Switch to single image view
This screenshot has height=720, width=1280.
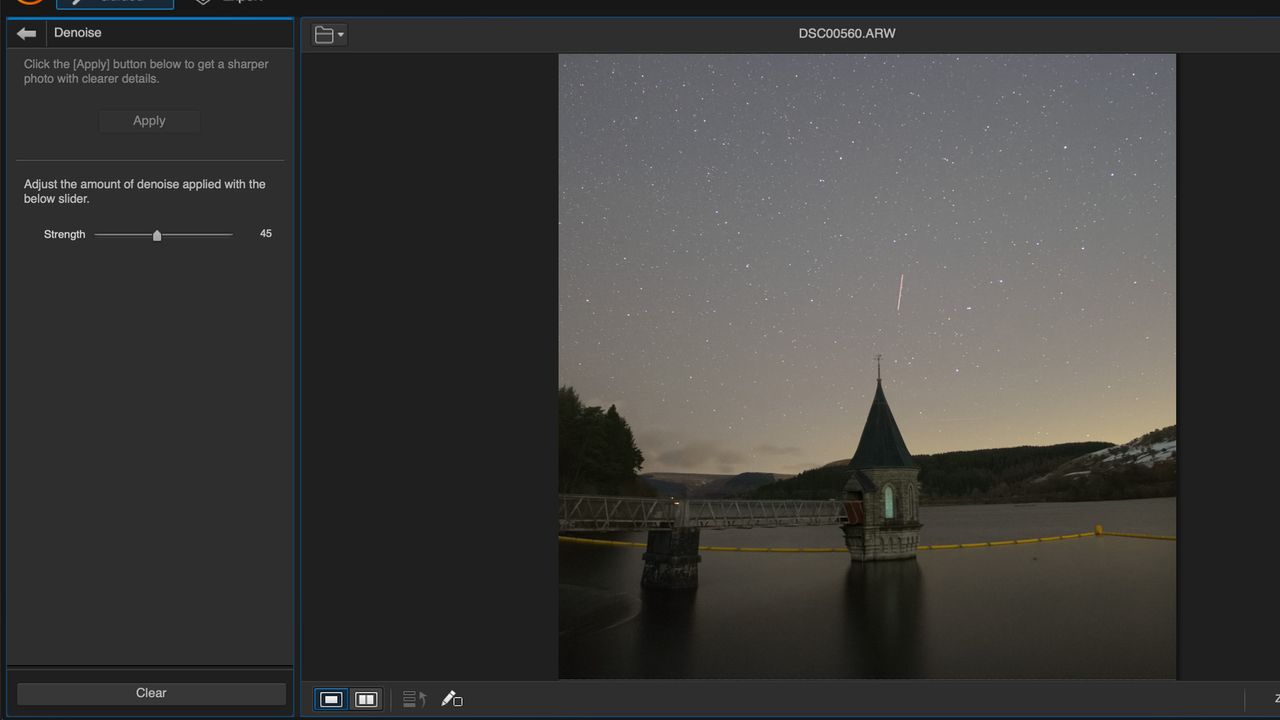(332, 699)
